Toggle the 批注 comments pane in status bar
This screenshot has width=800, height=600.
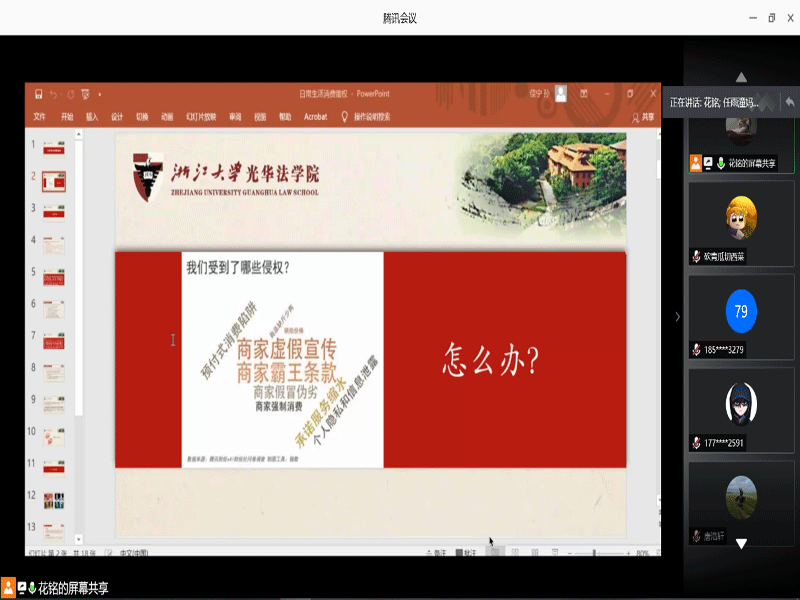(x=466, y=552)
